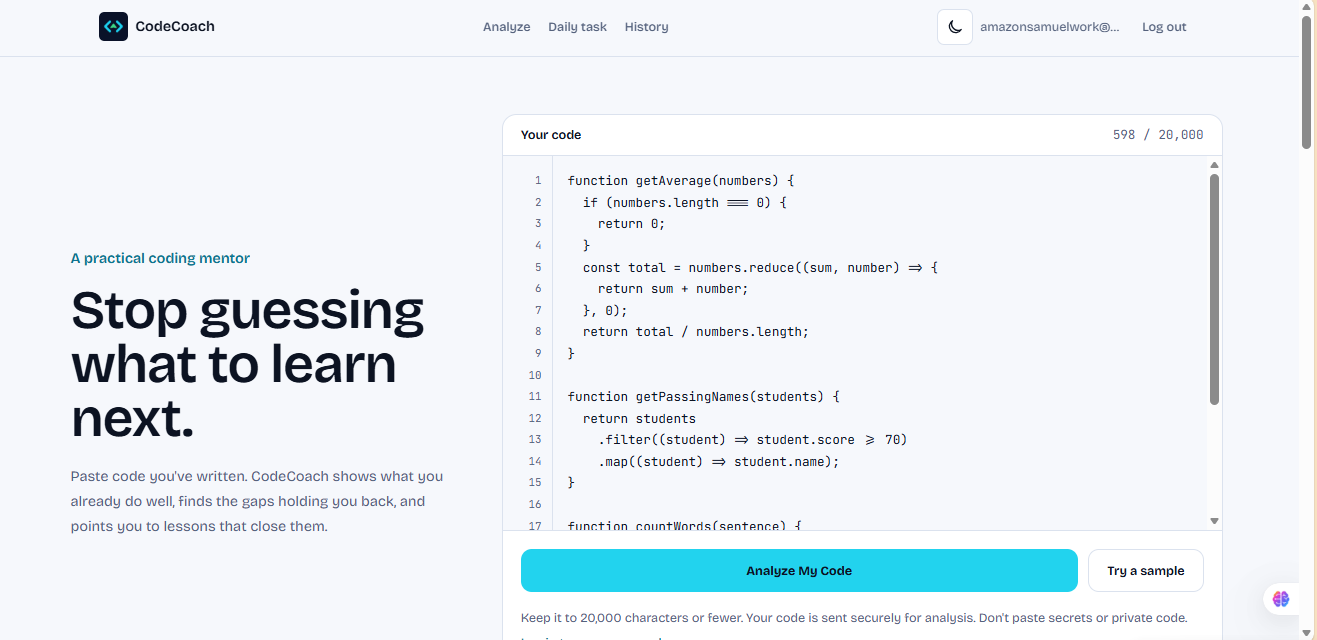Screen dimensions: 1317x640
Task: Click the CodeCoach brand name
Action: click(x=175, y=27)
